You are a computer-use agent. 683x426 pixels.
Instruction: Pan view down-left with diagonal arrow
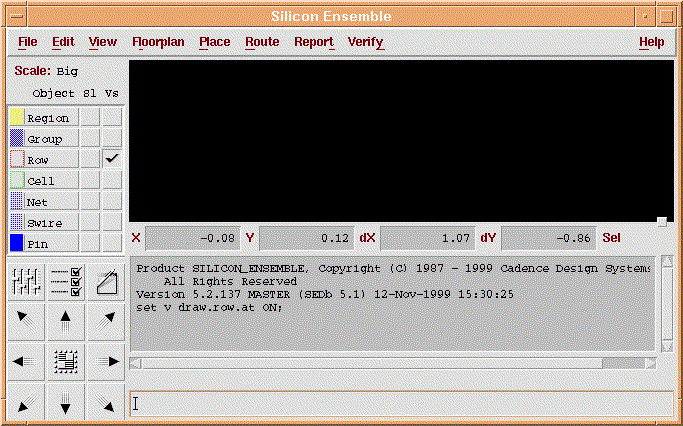pos(26,402)
